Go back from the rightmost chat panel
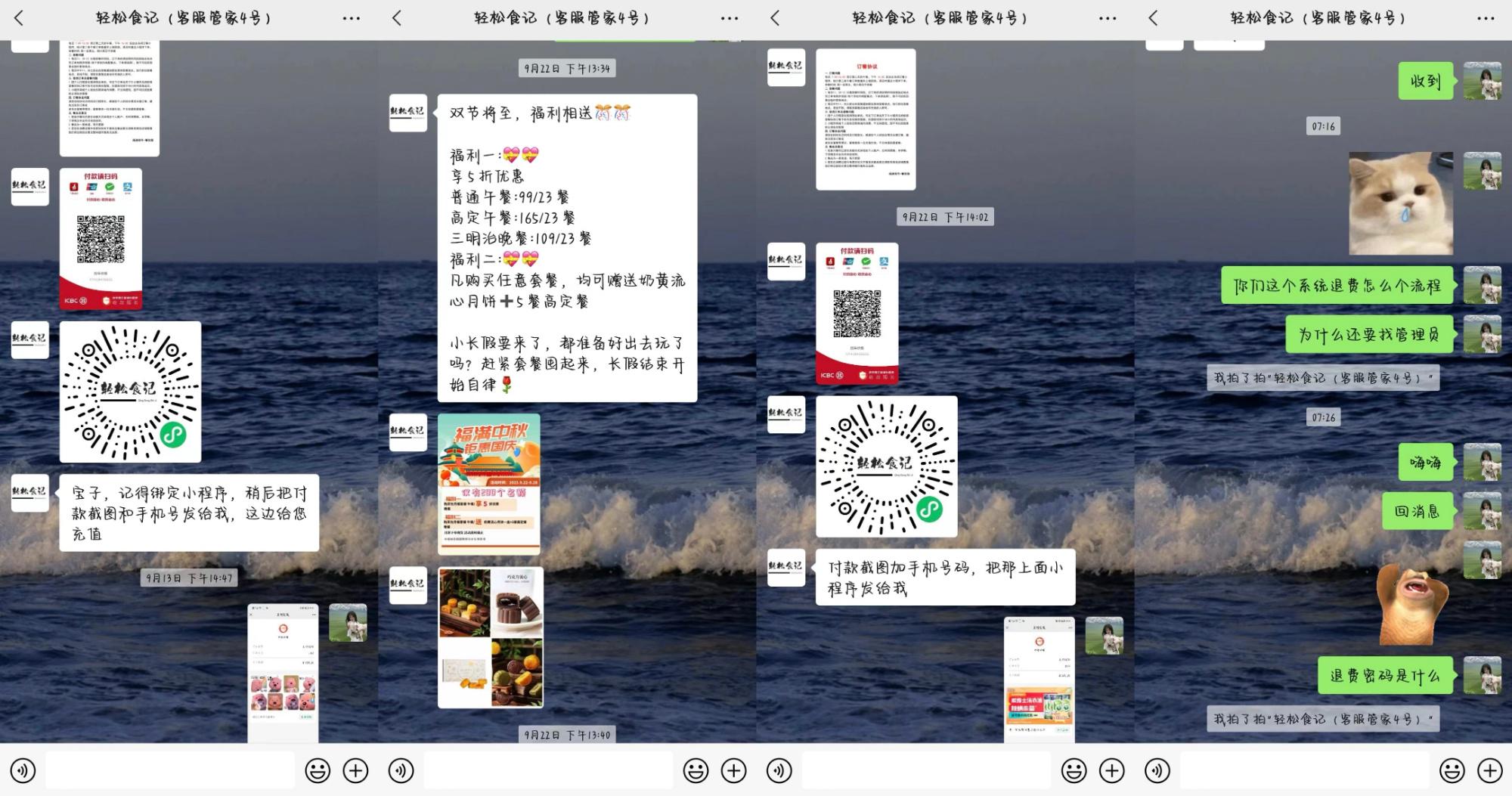Image resolution: width=1512 pixels, height=796 pixels. [x=1153, y=18]
